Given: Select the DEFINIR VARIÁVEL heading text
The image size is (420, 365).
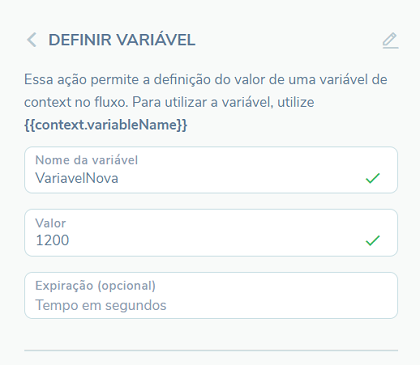Looking at the screenshot, I should point(122,40).
